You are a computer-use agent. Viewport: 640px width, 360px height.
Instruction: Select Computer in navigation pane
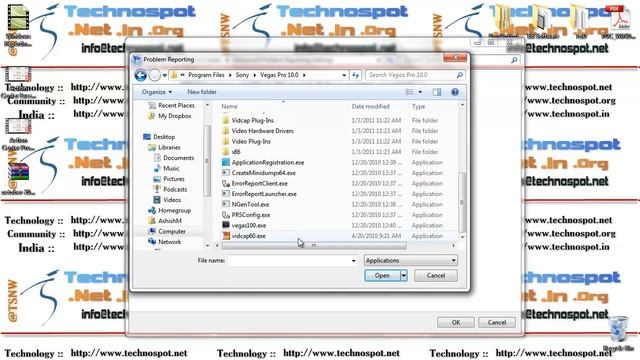(x=167, y=231)
